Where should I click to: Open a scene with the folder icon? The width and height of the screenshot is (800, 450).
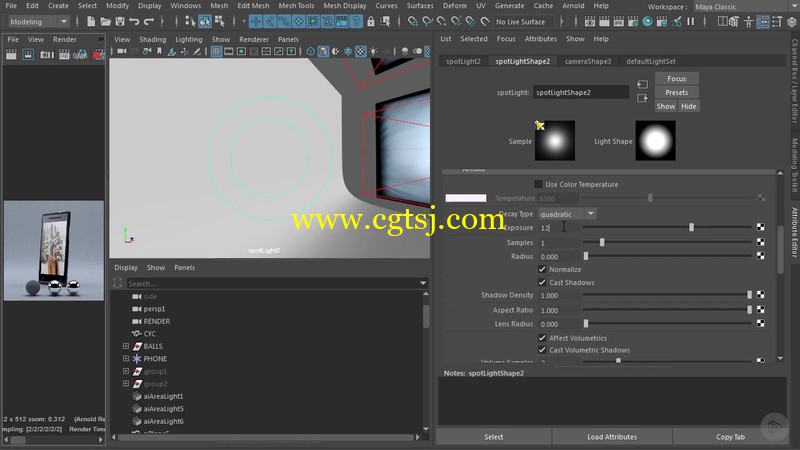click(x=105, y=22)
